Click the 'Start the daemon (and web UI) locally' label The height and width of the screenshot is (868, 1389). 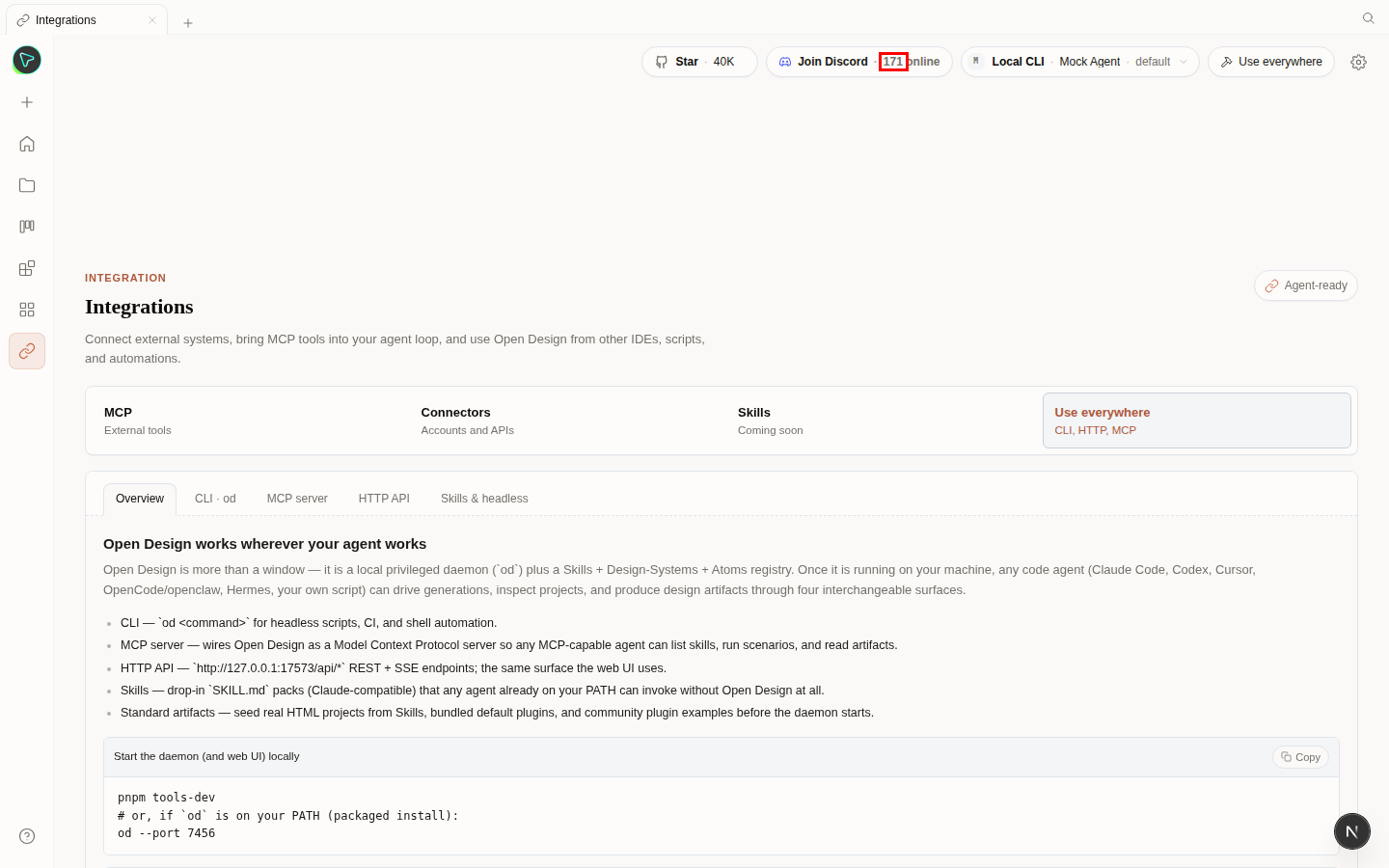click(x=206, y=756)
